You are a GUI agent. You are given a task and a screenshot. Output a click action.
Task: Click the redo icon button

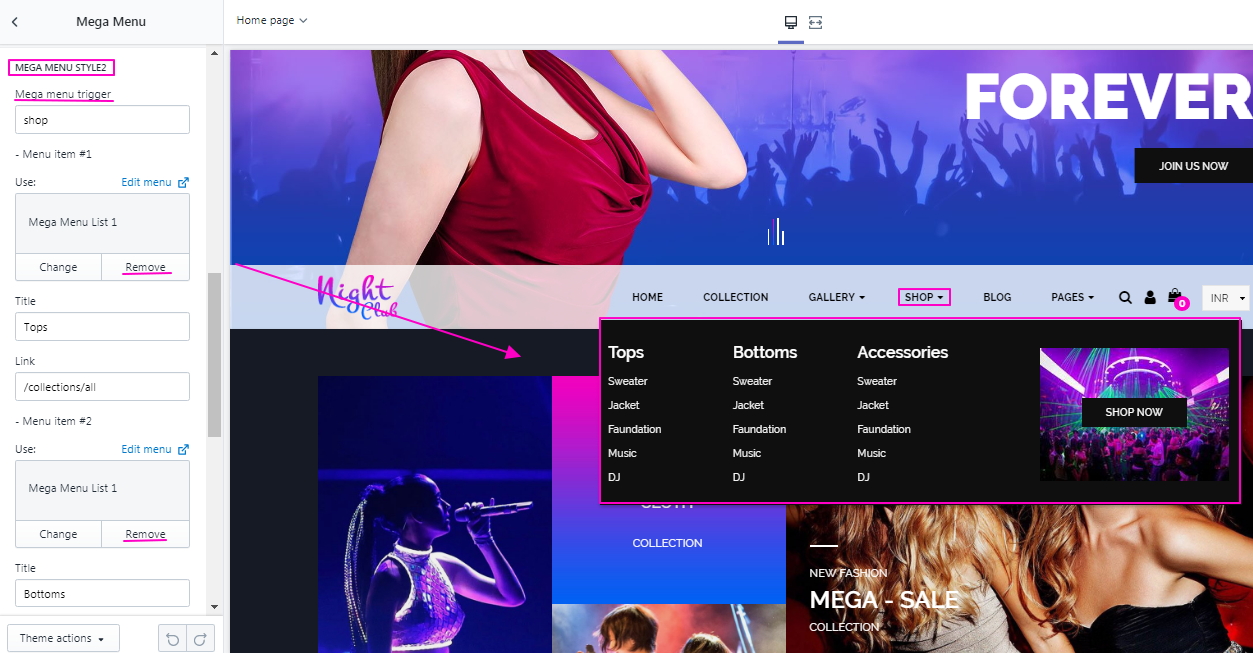click(x=200, y=638)
